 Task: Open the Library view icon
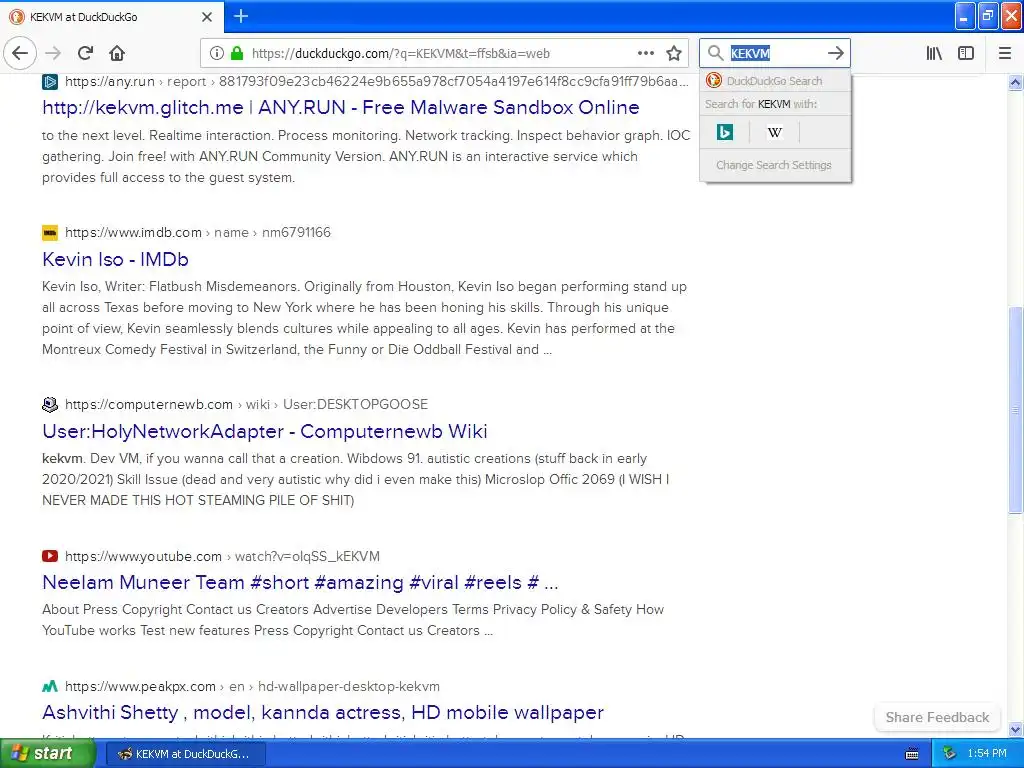(x=934, y=54)
